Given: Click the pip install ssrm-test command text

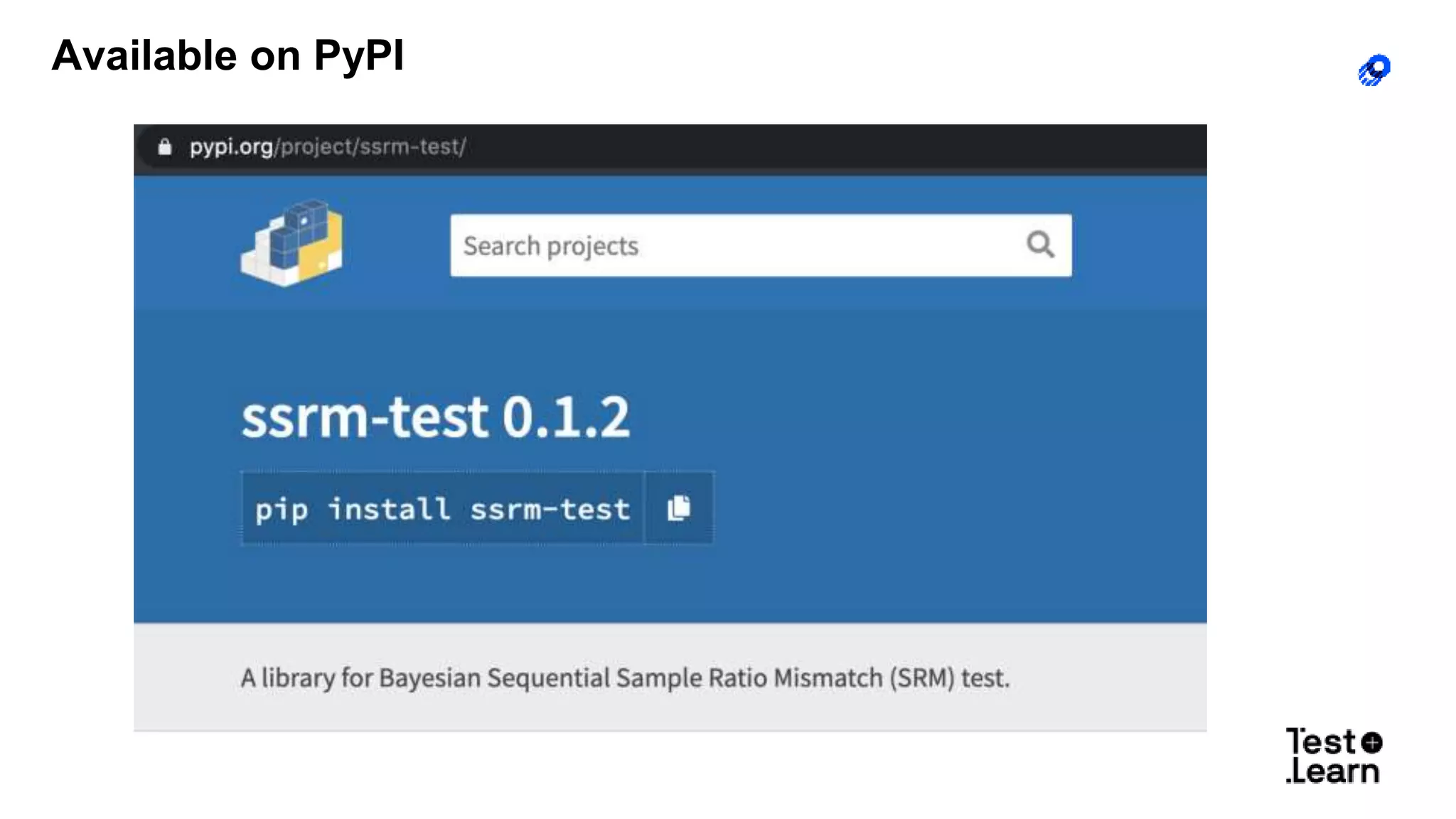Looking at the screenshot, I should [442, 509].
